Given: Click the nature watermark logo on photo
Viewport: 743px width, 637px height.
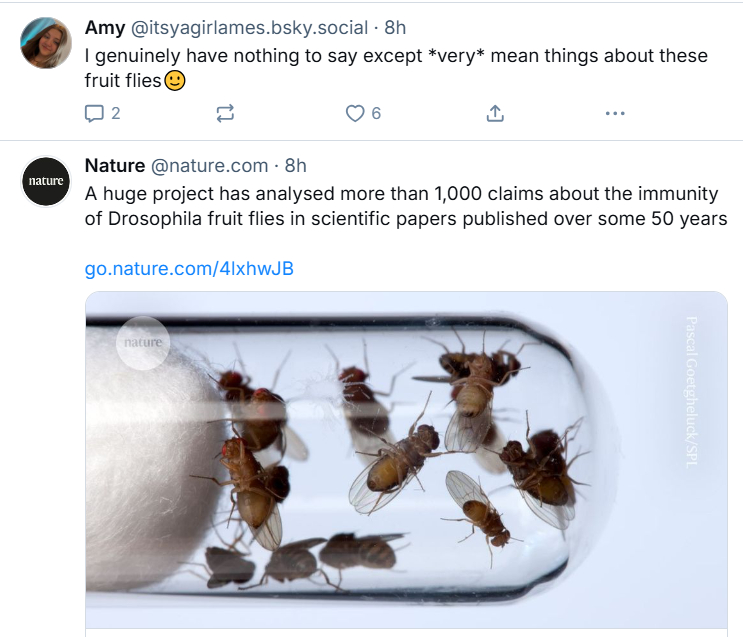Looking at the screenshot, I should point(143,343).
